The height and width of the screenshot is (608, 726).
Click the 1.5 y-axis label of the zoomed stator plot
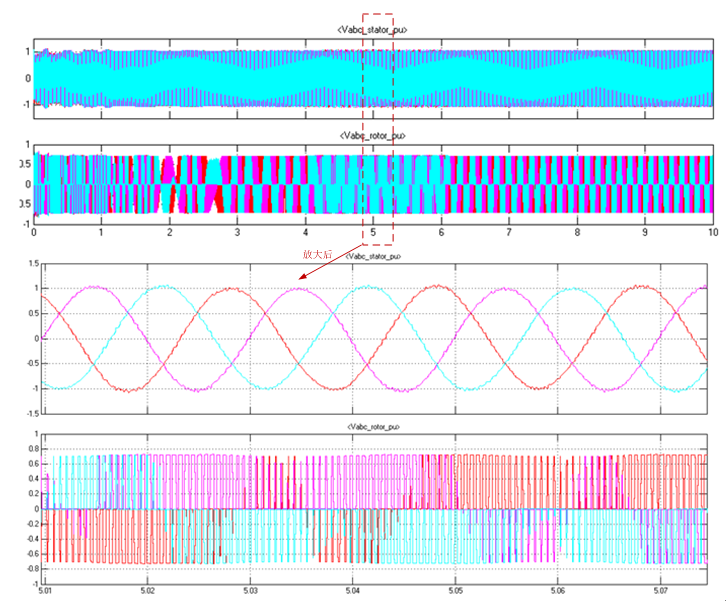[x=34, y=263]
